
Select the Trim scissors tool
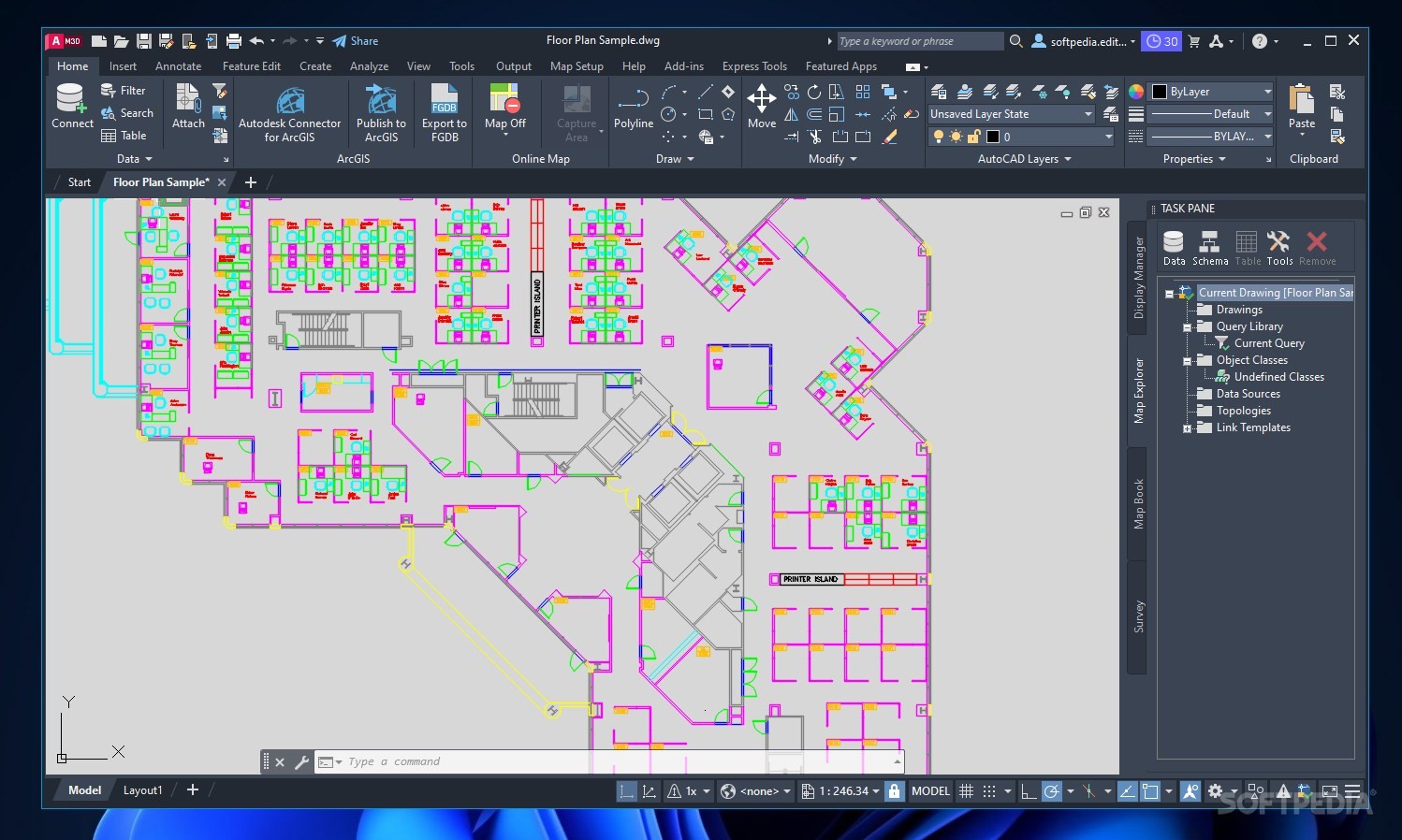[814, 137]
